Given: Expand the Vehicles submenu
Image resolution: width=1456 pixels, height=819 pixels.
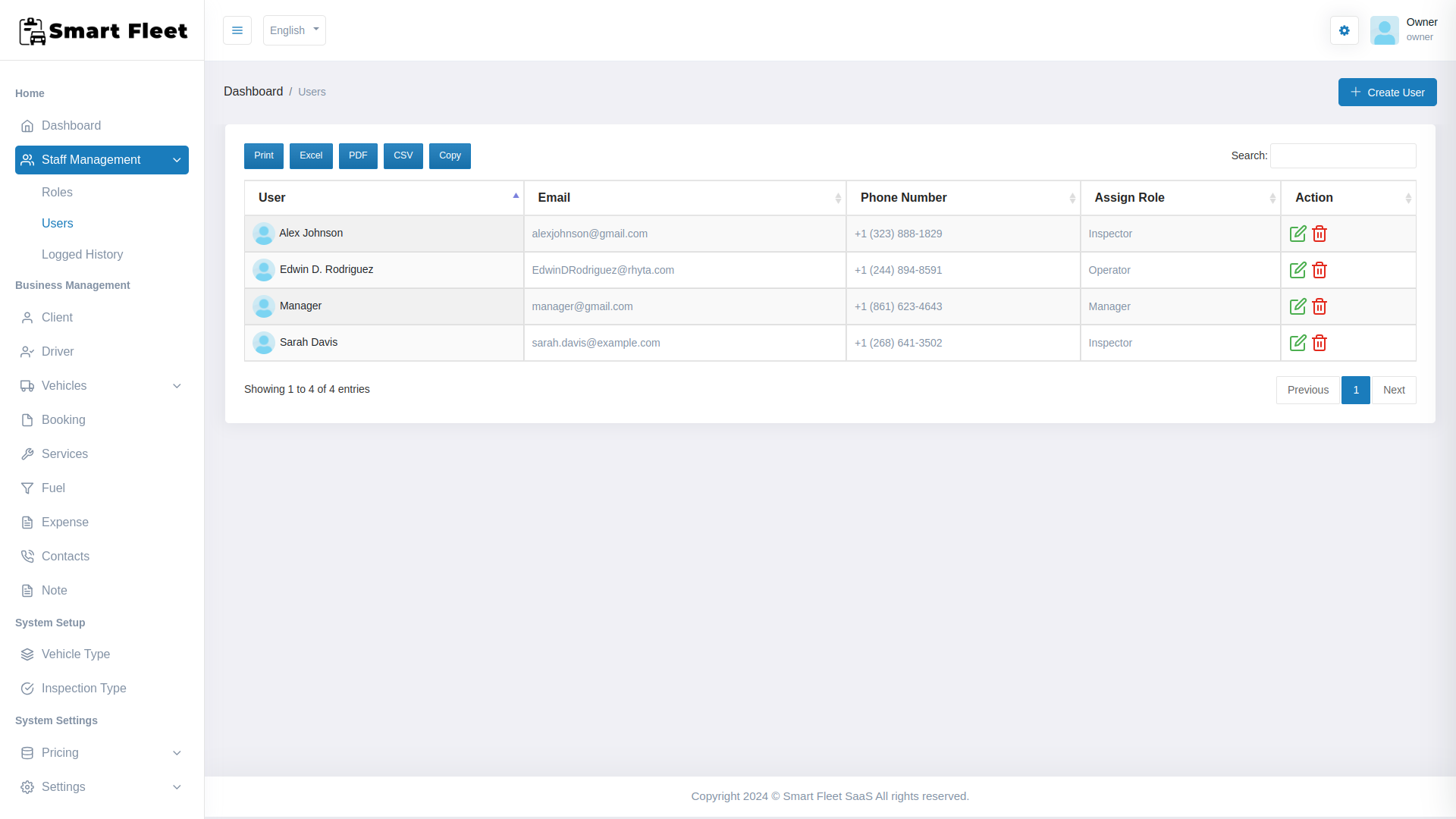Looking at the screenshot, I should coord(177,385).
